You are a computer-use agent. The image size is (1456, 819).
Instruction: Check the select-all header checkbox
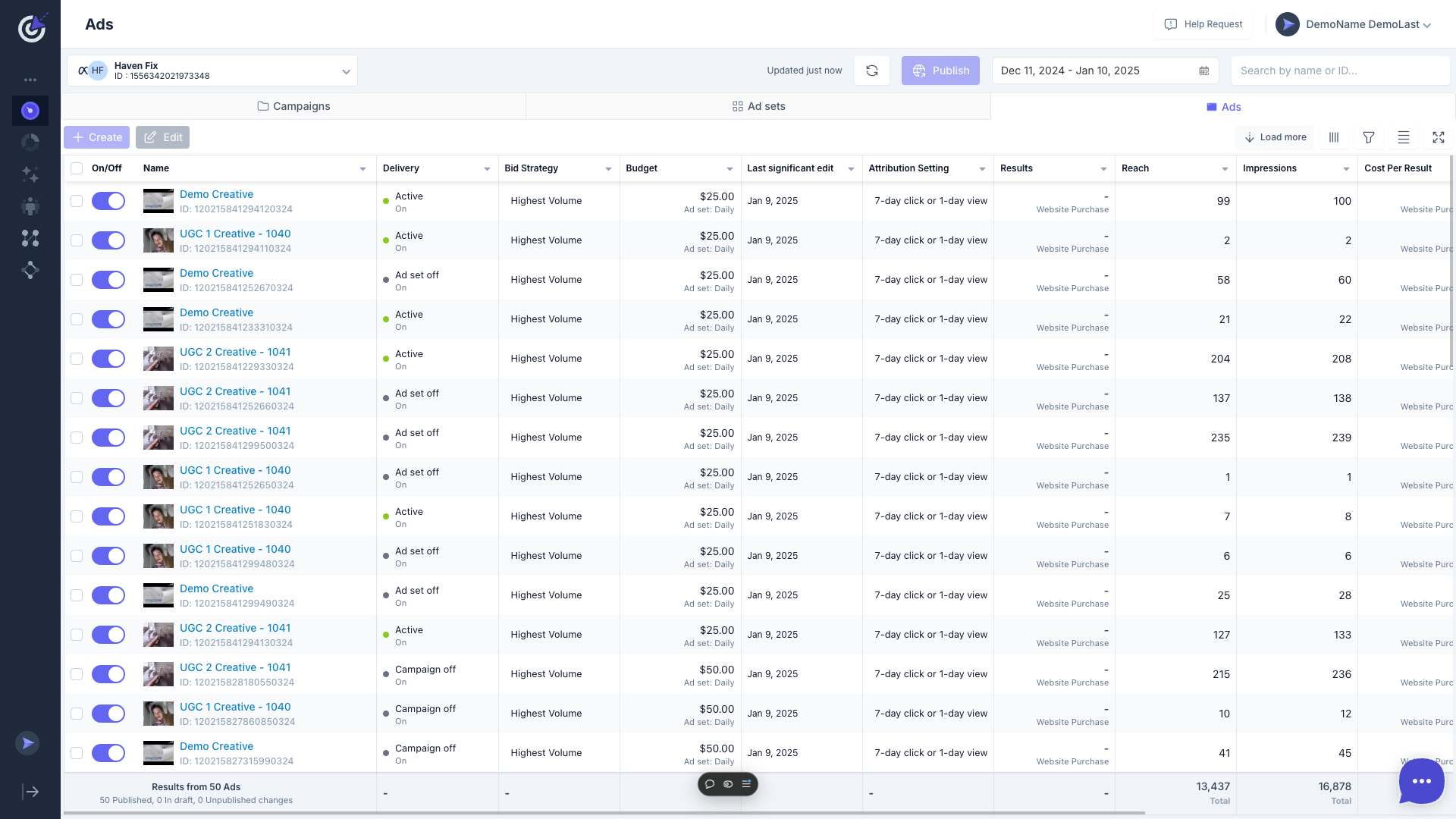(77, 168)
